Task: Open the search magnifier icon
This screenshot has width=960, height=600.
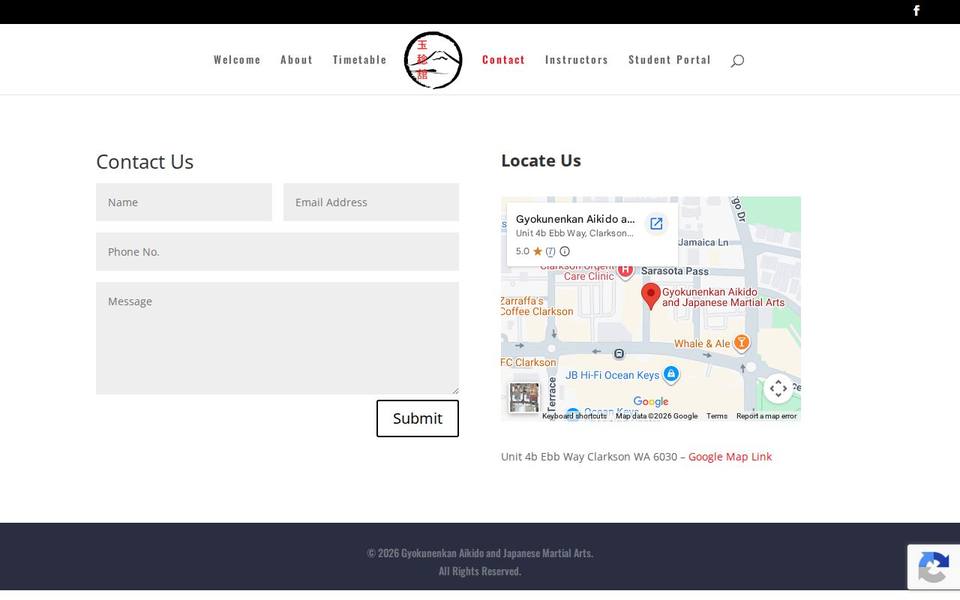Action: [737, 60]
